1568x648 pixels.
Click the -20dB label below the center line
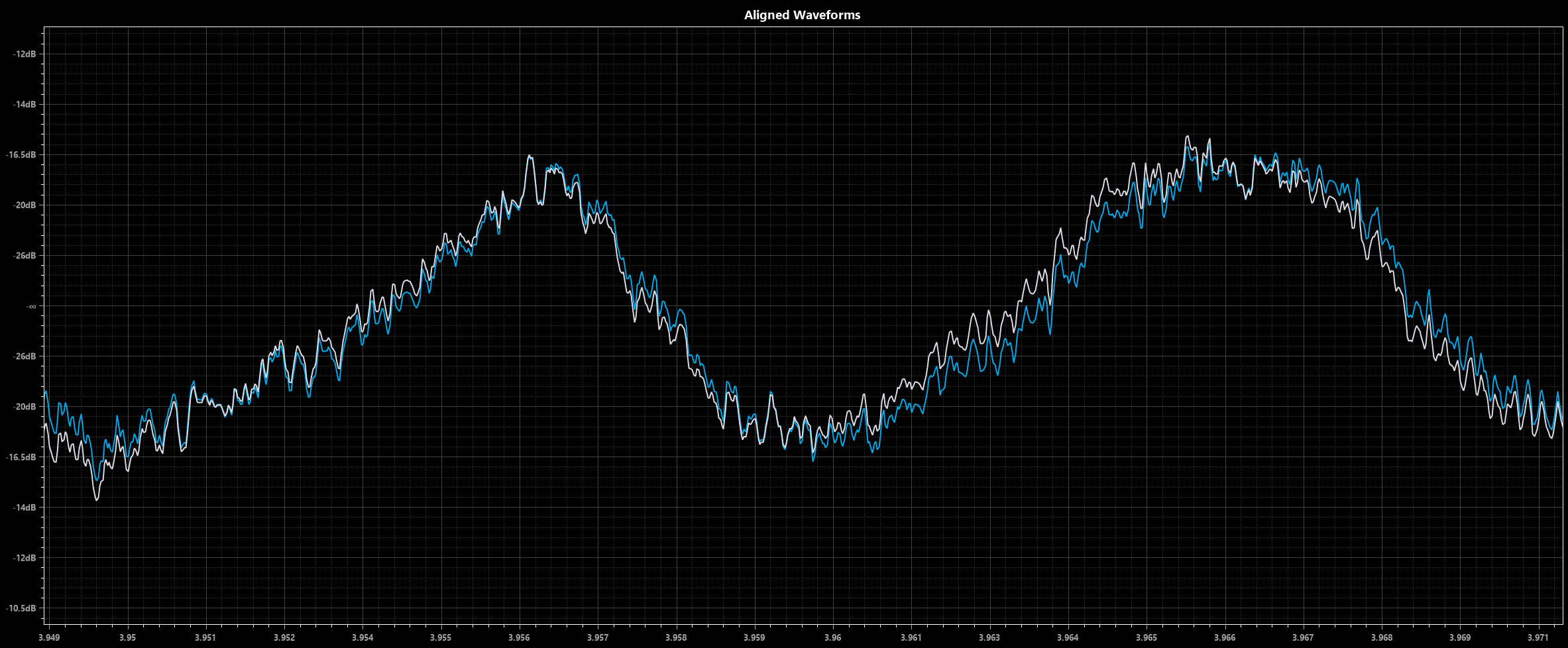coord(24,407)
